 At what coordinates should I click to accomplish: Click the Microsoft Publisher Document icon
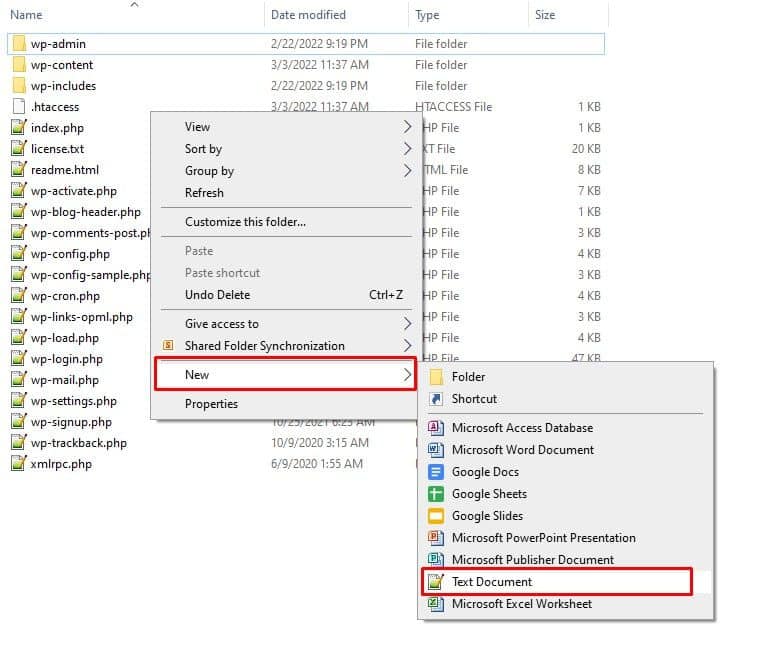(x=435, y=560)
